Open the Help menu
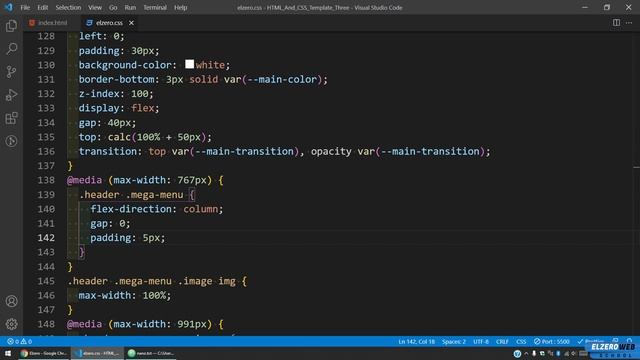Viewport: 640px width, 360px height. [x=180, y=7]
